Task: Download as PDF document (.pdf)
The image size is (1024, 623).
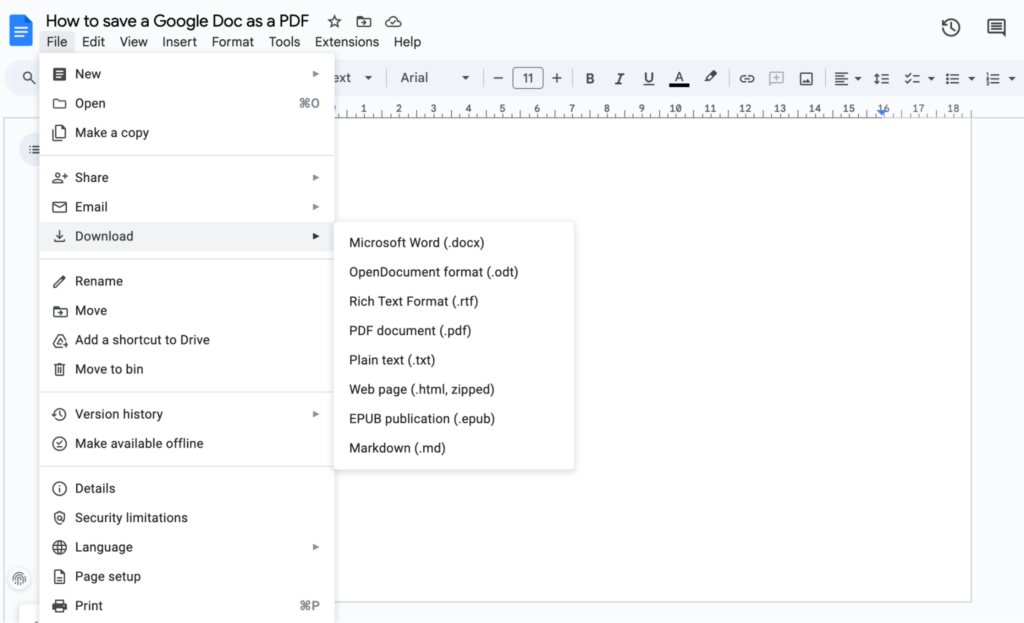Action: [454, 331]
